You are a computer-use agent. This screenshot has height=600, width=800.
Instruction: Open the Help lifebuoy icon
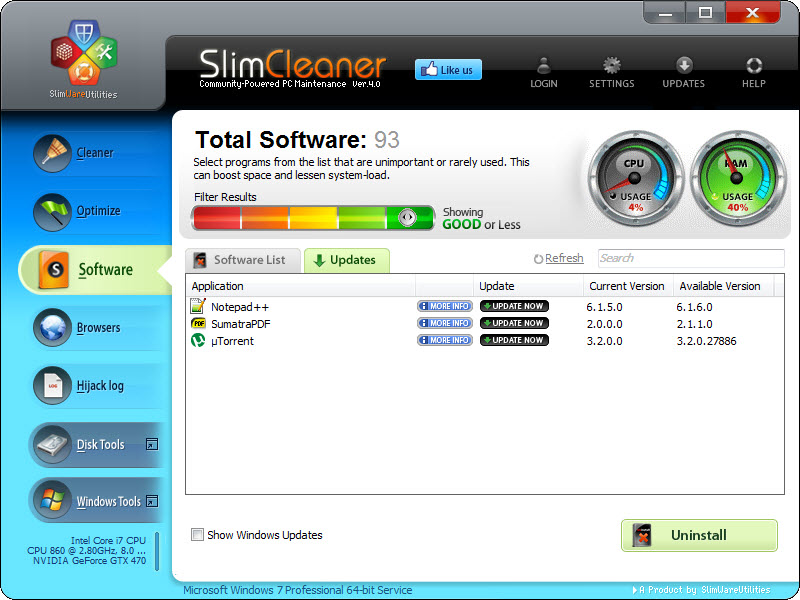point(754,66)
